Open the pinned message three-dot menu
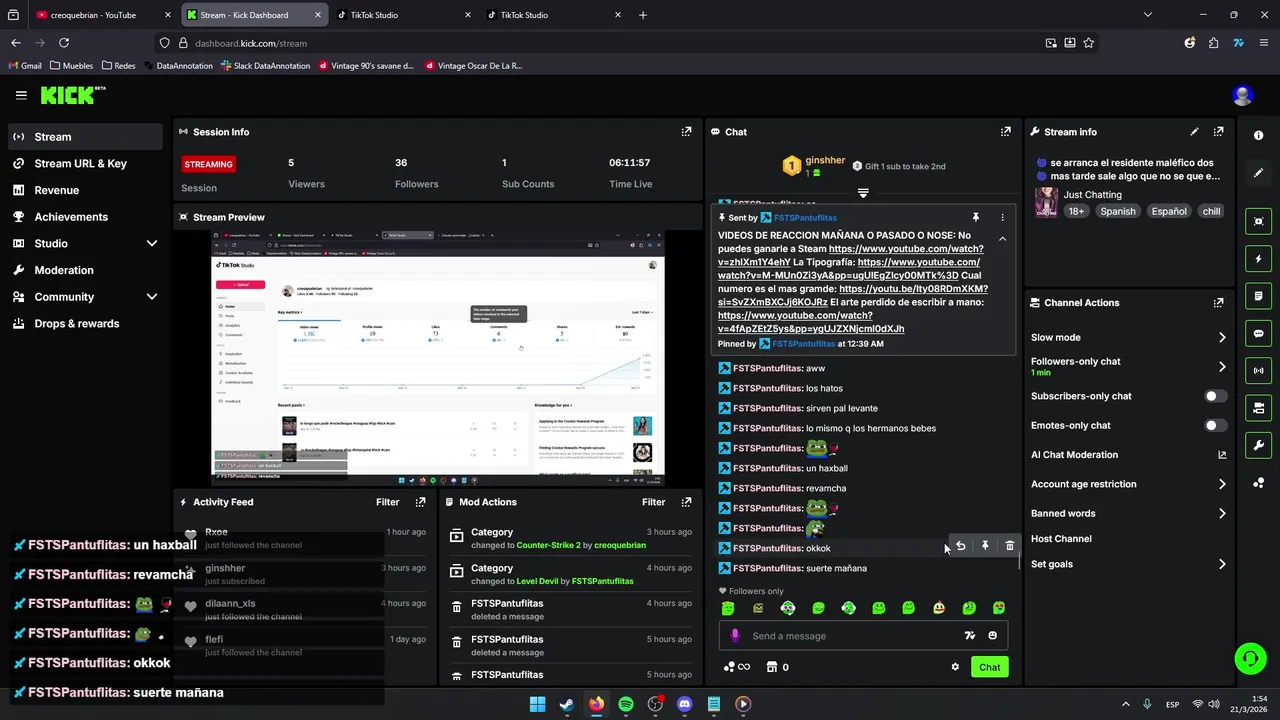 [1002, 217]
